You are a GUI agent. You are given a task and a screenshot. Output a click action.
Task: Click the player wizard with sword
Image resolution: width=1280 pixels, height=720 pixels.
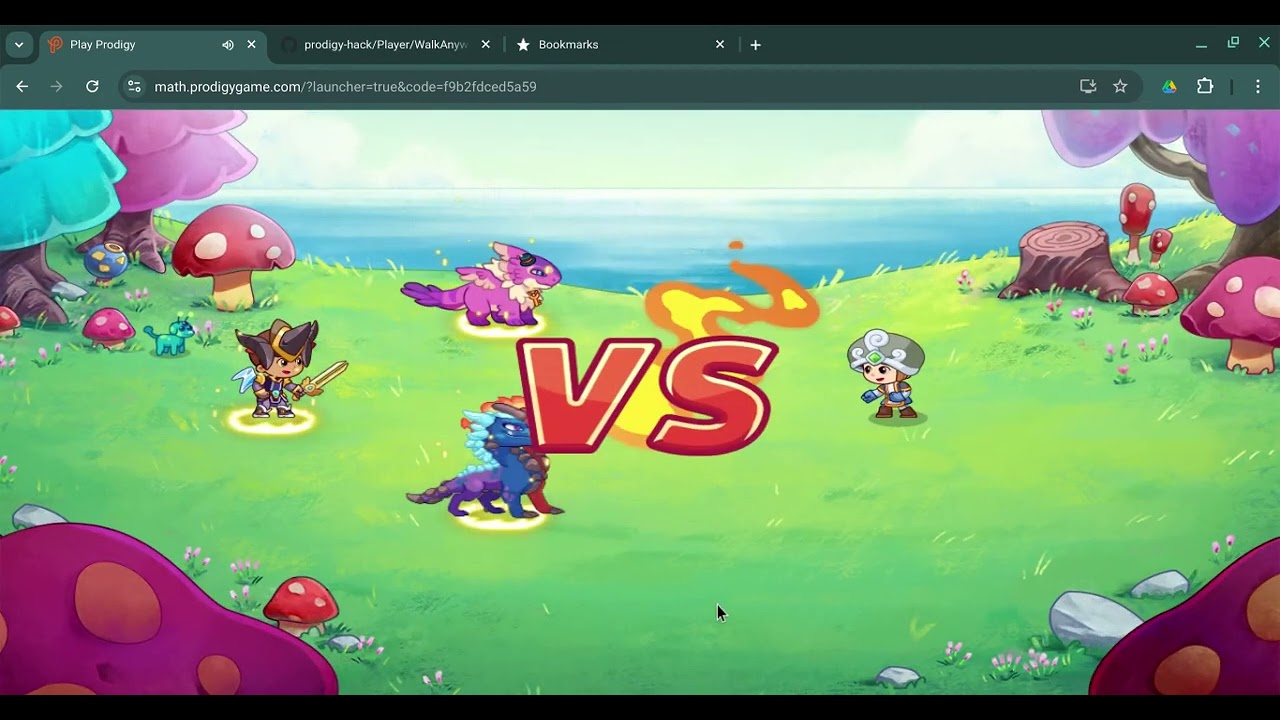pyautogui.click(x=283, y=370)
